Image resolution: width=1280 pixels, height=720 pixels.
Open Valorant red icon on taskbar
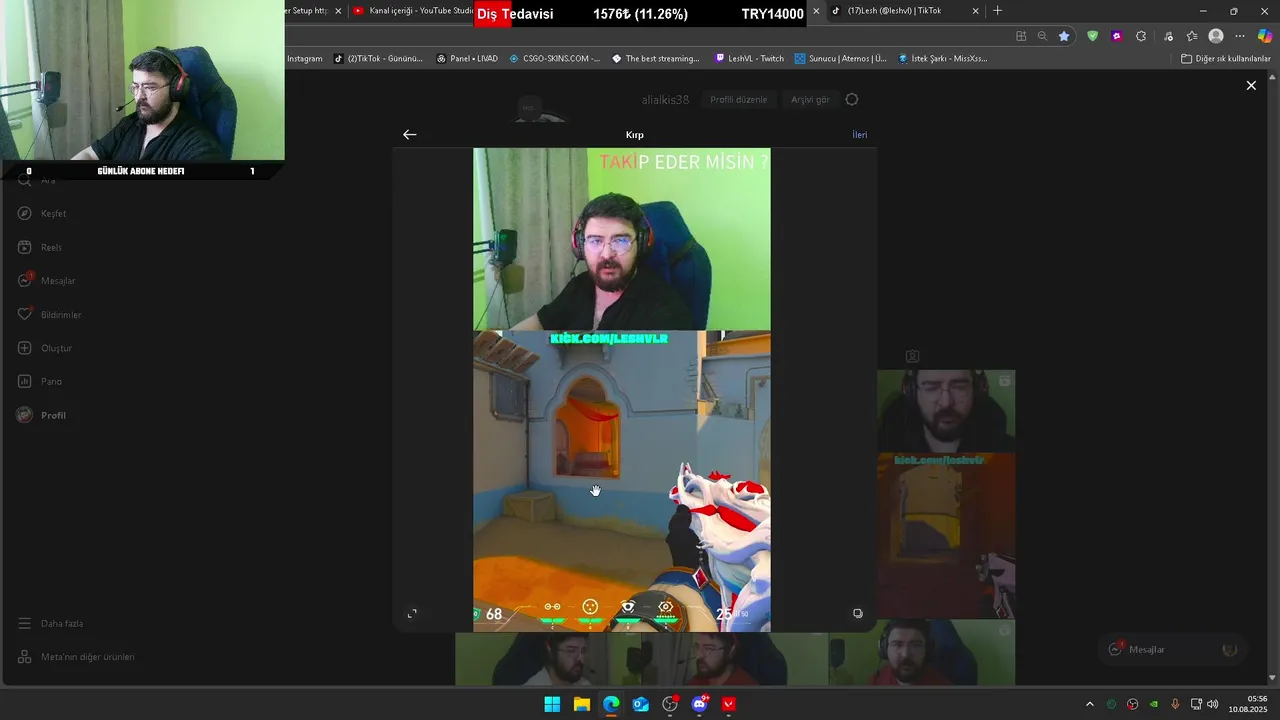click(x=729, y=704)
